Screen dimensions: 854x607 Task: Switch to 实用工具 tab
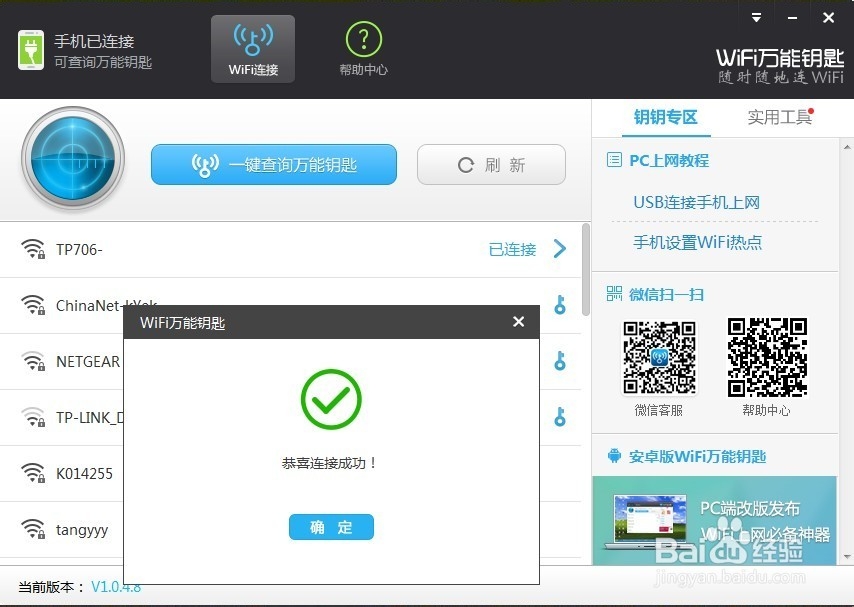(x=779, y=117)
